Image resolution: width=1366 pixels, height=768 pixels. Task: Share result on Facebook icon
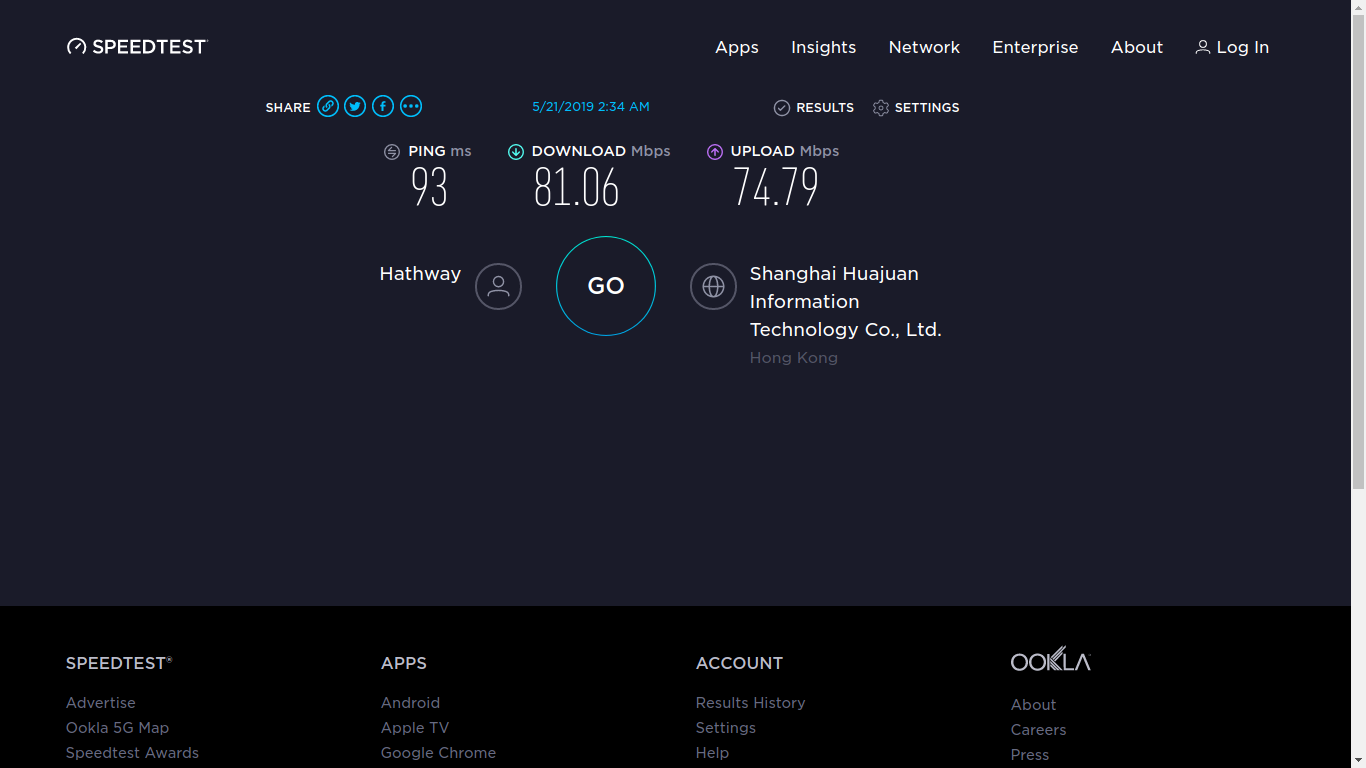pyautogui.click(x=383, y=106)
